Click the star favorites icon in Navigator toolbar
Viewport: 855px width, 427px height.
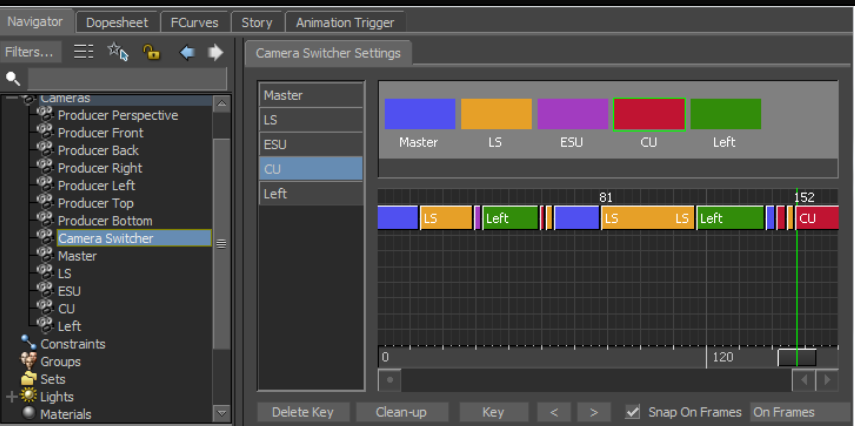[x=118, y=52]
